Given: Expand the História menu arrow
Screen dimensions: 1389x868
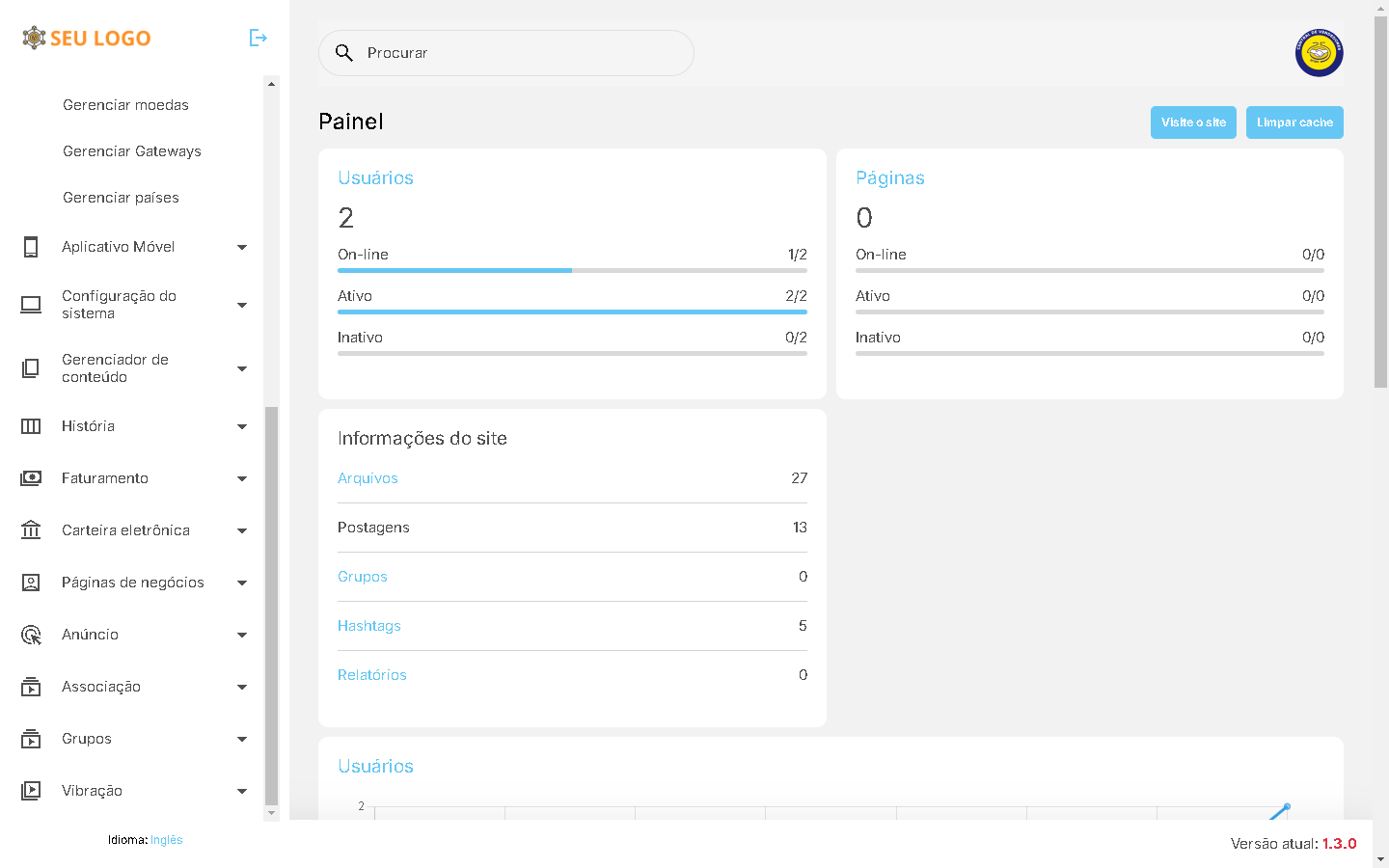Looking at the screenshot, I should tap(242, 426).
